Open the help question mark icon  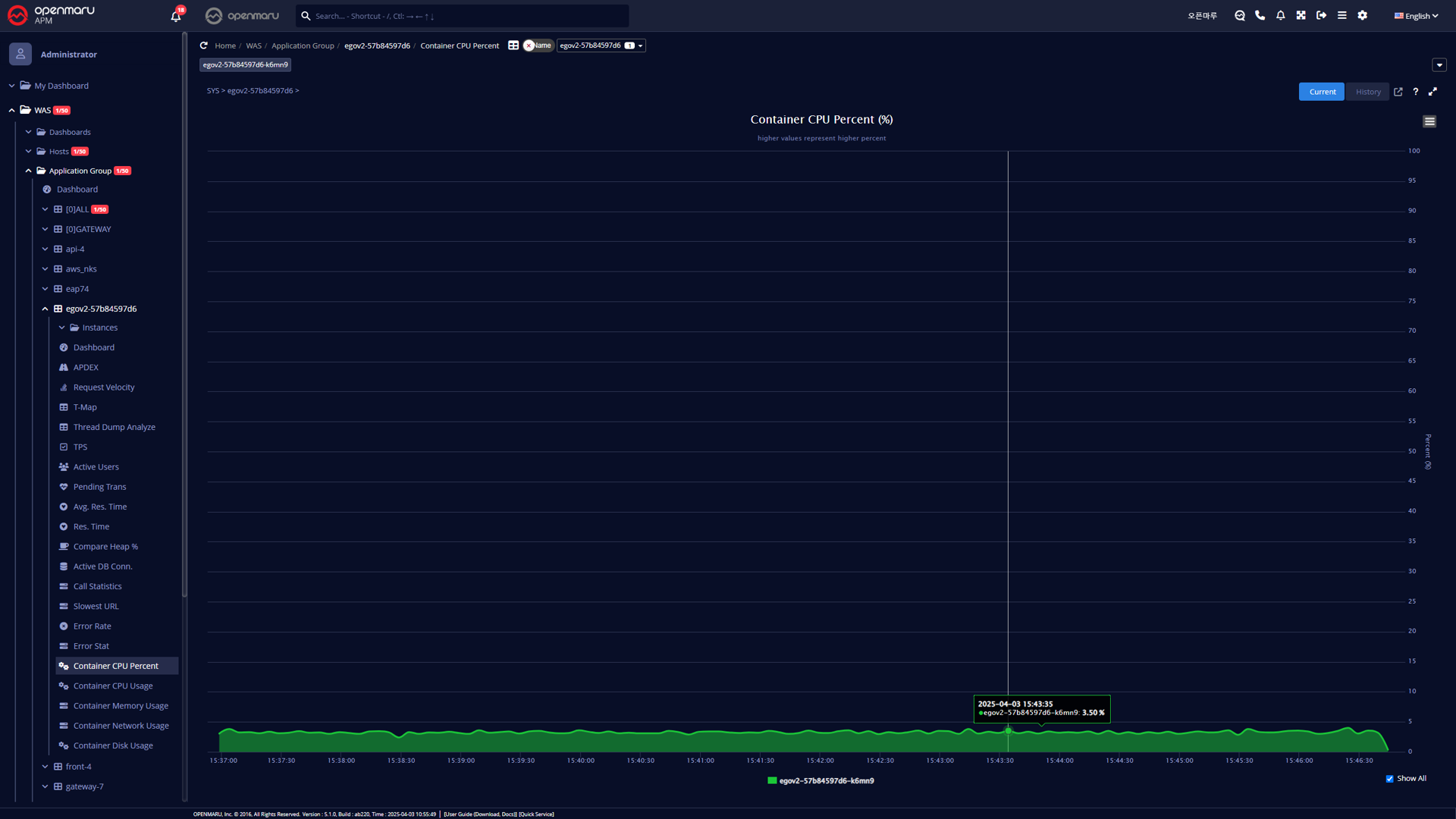(x=1415, y=92)
